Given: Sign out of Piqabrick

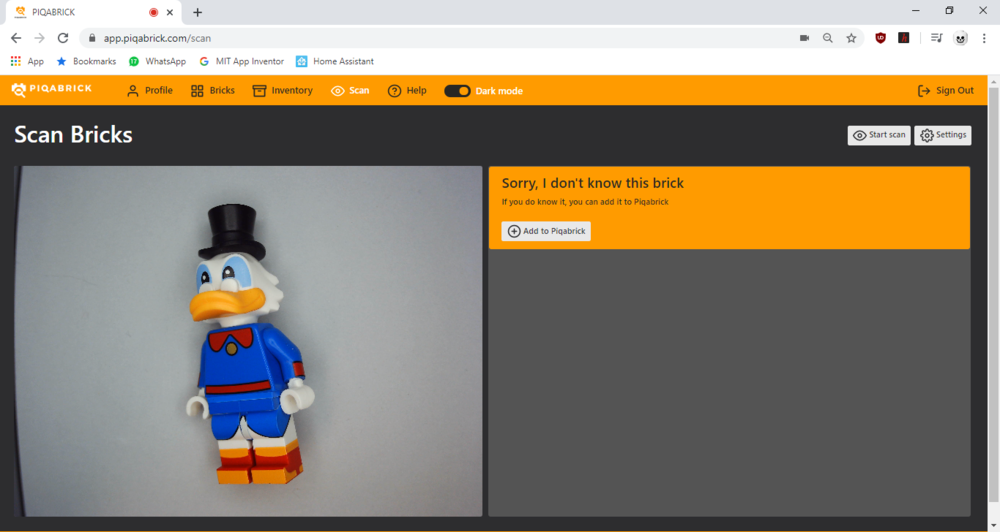Looking at the screenshot, I should 946,91.
